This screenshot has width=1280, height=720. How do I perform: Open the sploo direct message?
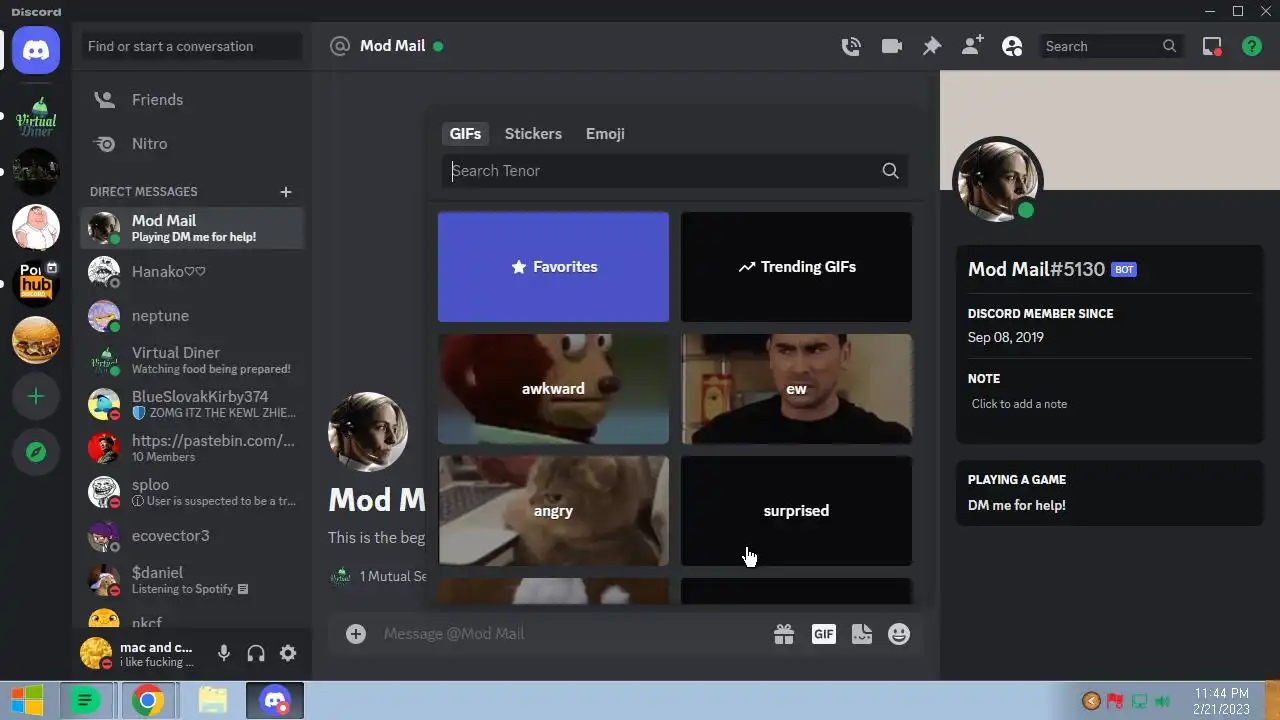[x=192, y=492]
